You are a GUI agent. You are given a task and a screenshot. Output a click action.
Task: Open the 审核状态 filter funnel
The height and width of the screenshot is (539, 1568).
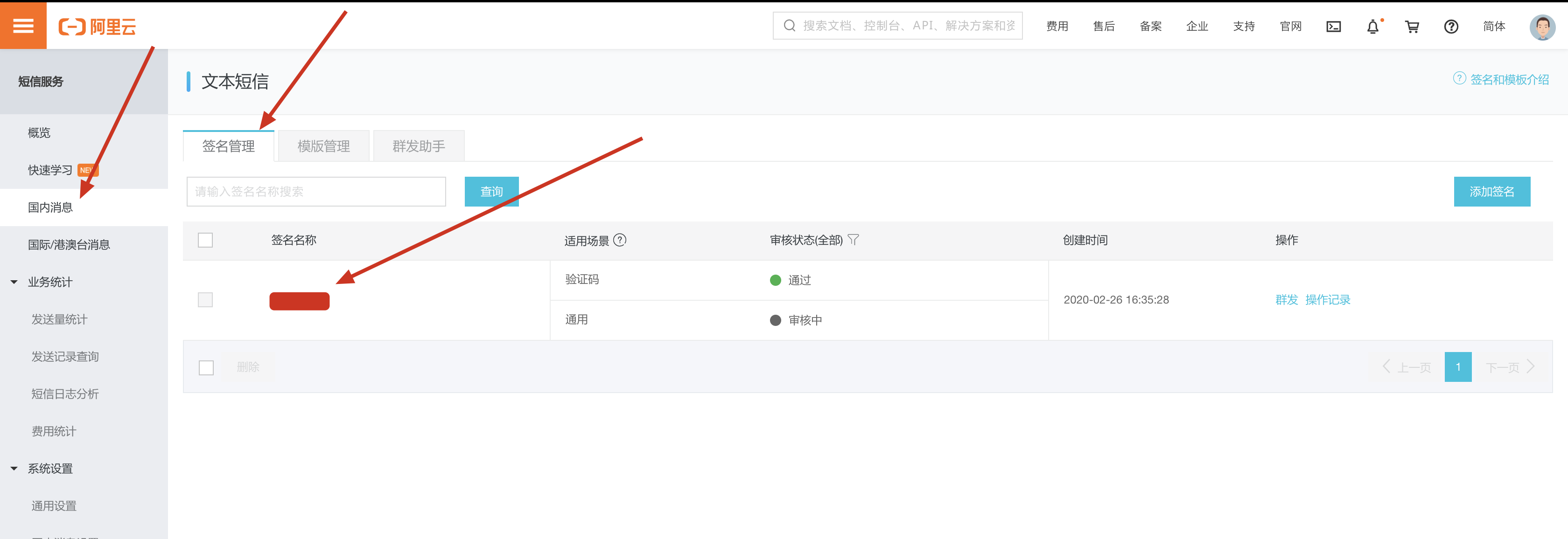pos(854,240)
